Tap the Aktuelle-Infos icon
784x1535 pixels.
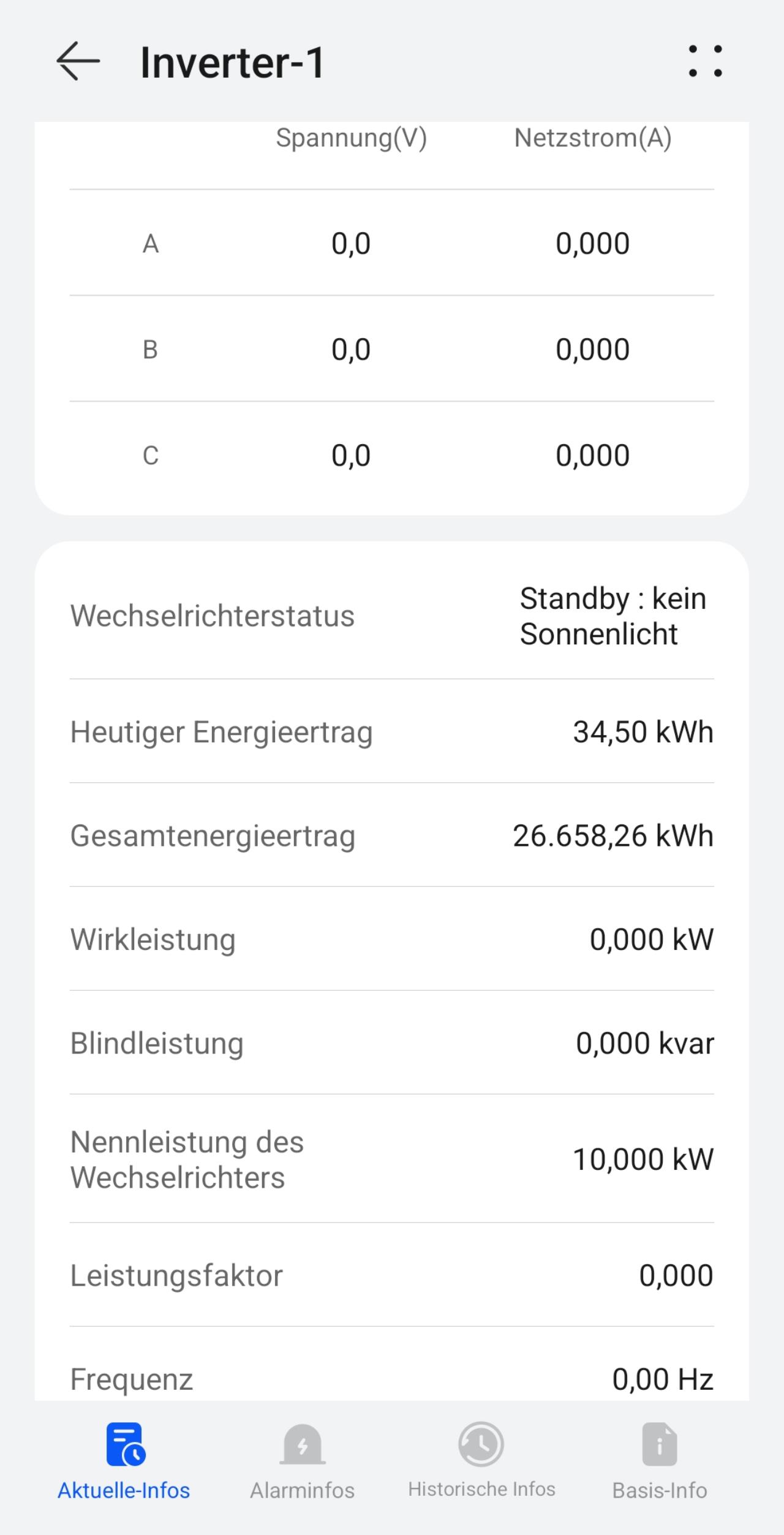pyautogui.click(x=125, y=1444)
